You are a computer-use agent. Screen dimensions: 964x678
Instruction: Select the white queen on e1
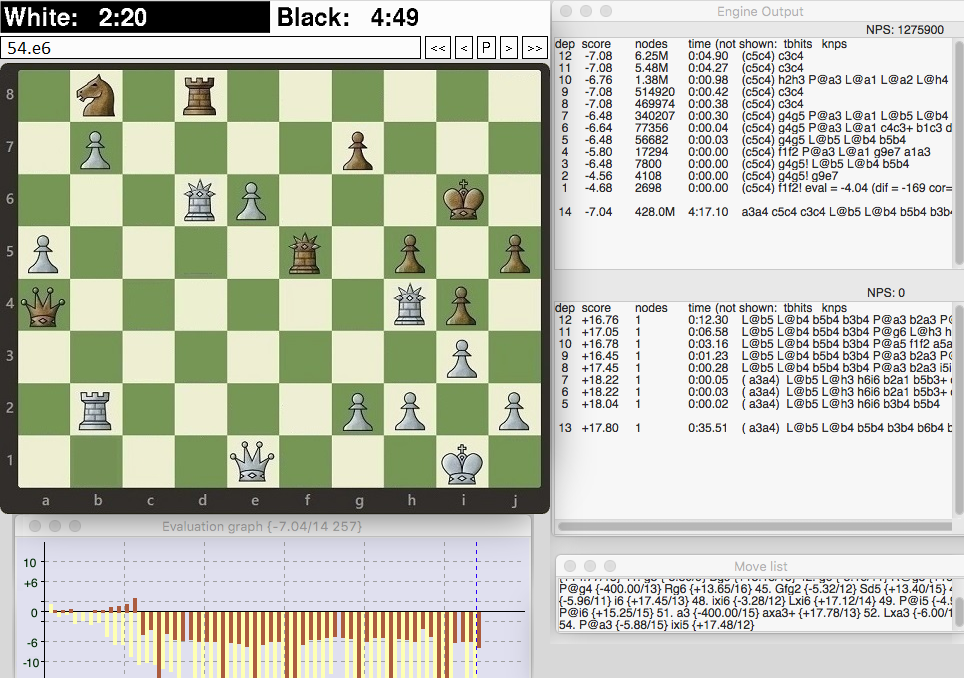253,462
